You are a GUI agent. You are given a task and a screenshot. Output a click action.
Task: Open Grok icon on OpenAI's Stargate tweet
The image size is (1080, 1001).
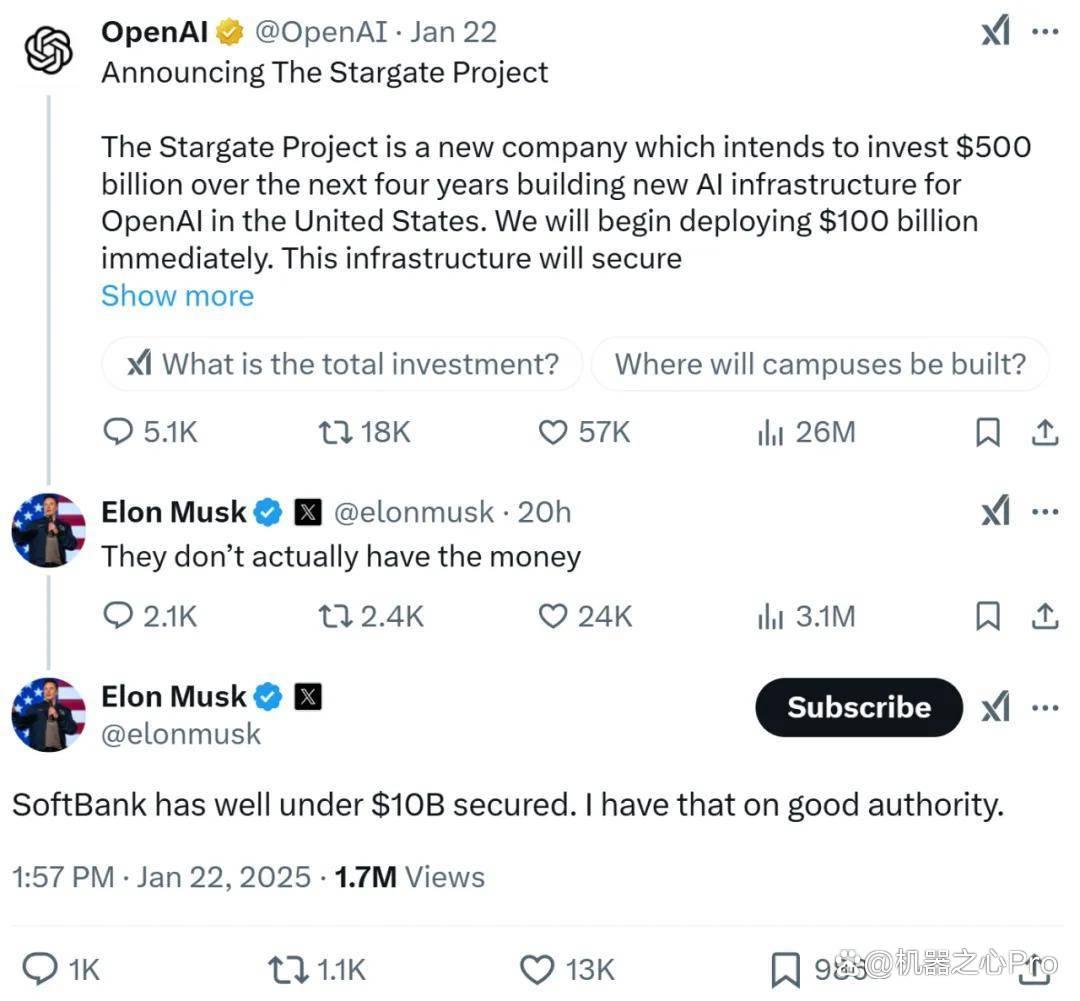pyautogui.click(x=995, y=30)
